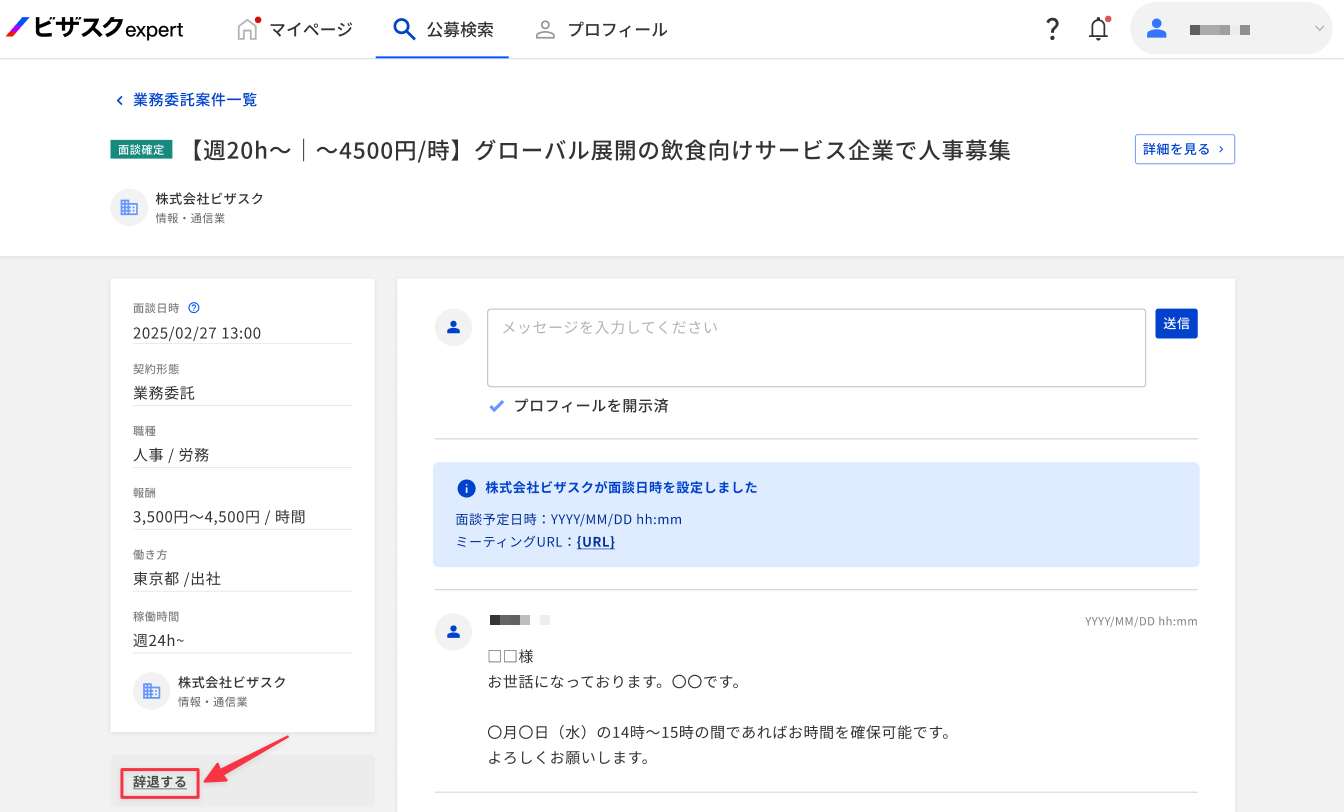Click the user avatar icon in header
Image resolution: width=1344 pixels, height=812 pixels.
1157,29
